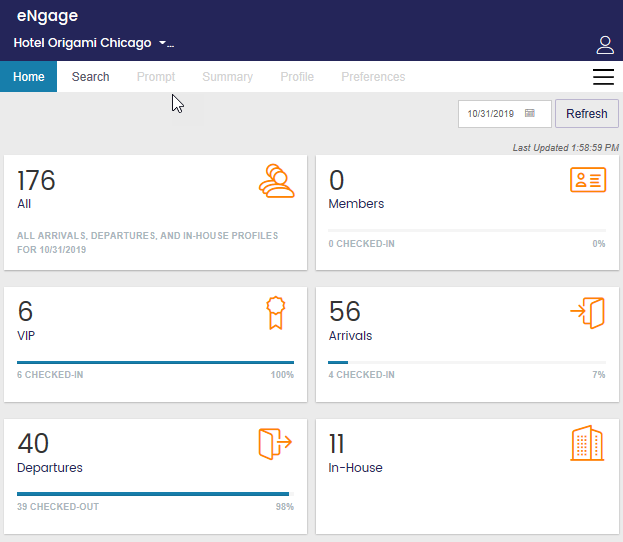Click the "4 CHECKED-IN" text
Image resolution: width=623 pixels, height=542 pixels.
pos(362,375)
